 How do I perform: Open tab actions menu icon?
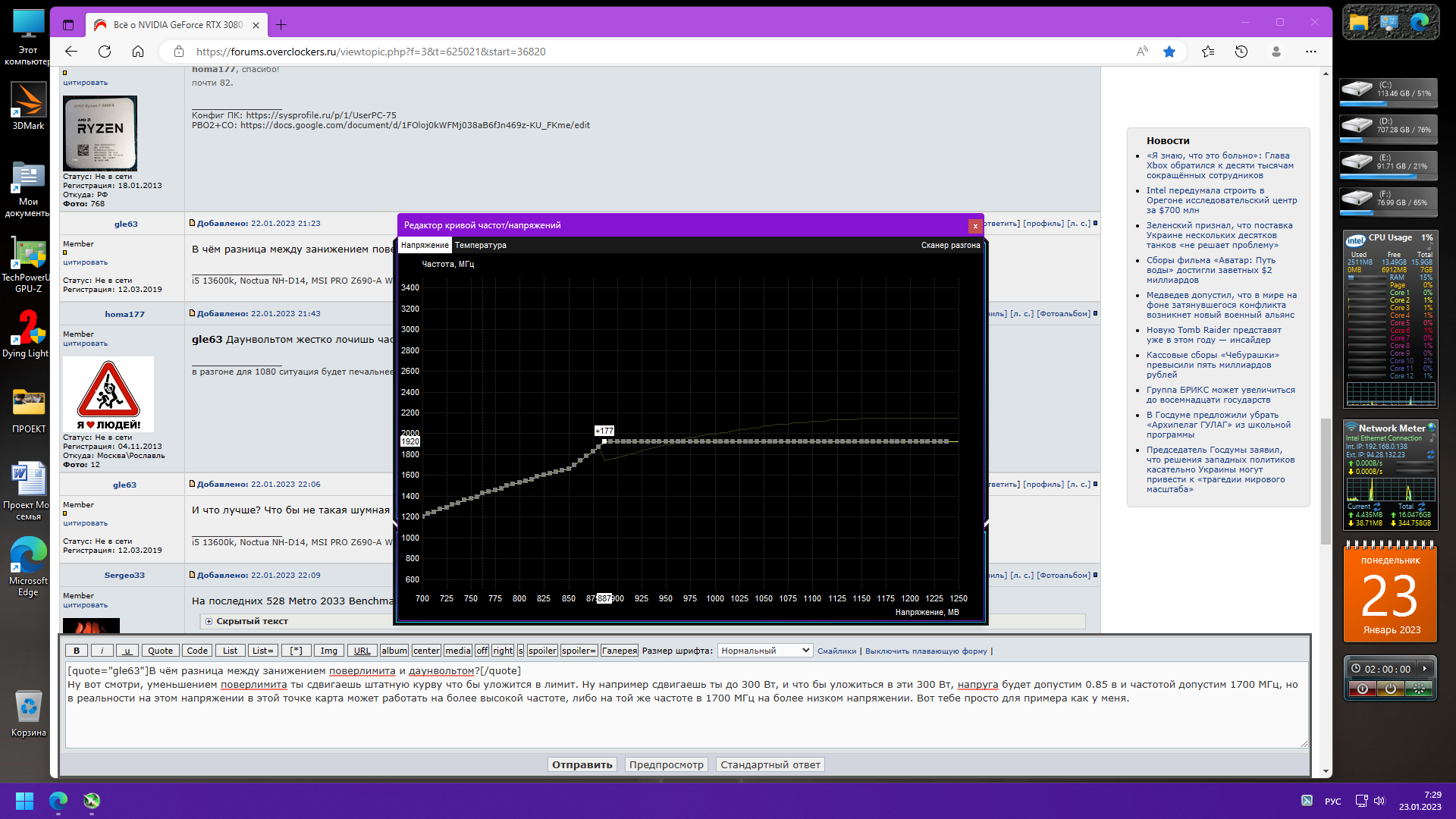tap(68, 25)
